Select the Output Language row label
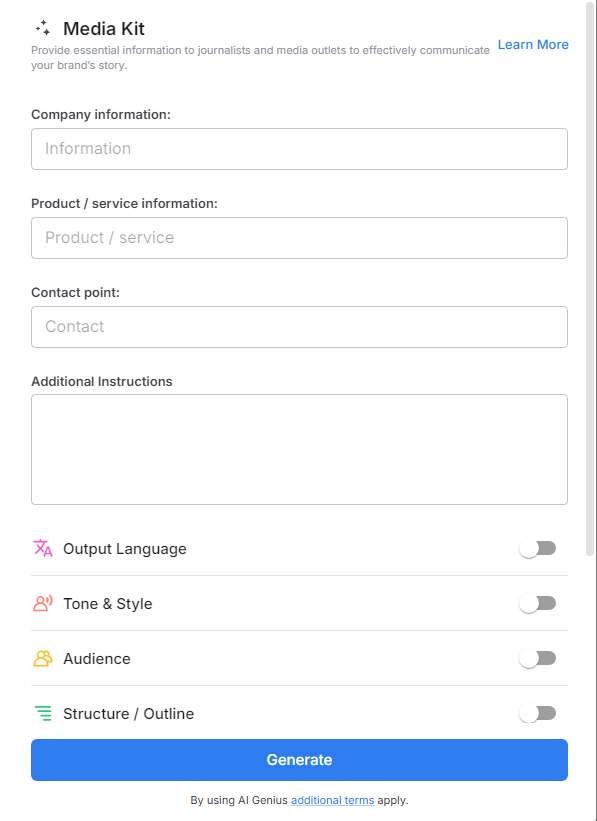The image size is (597, 821). click(124, 548)
